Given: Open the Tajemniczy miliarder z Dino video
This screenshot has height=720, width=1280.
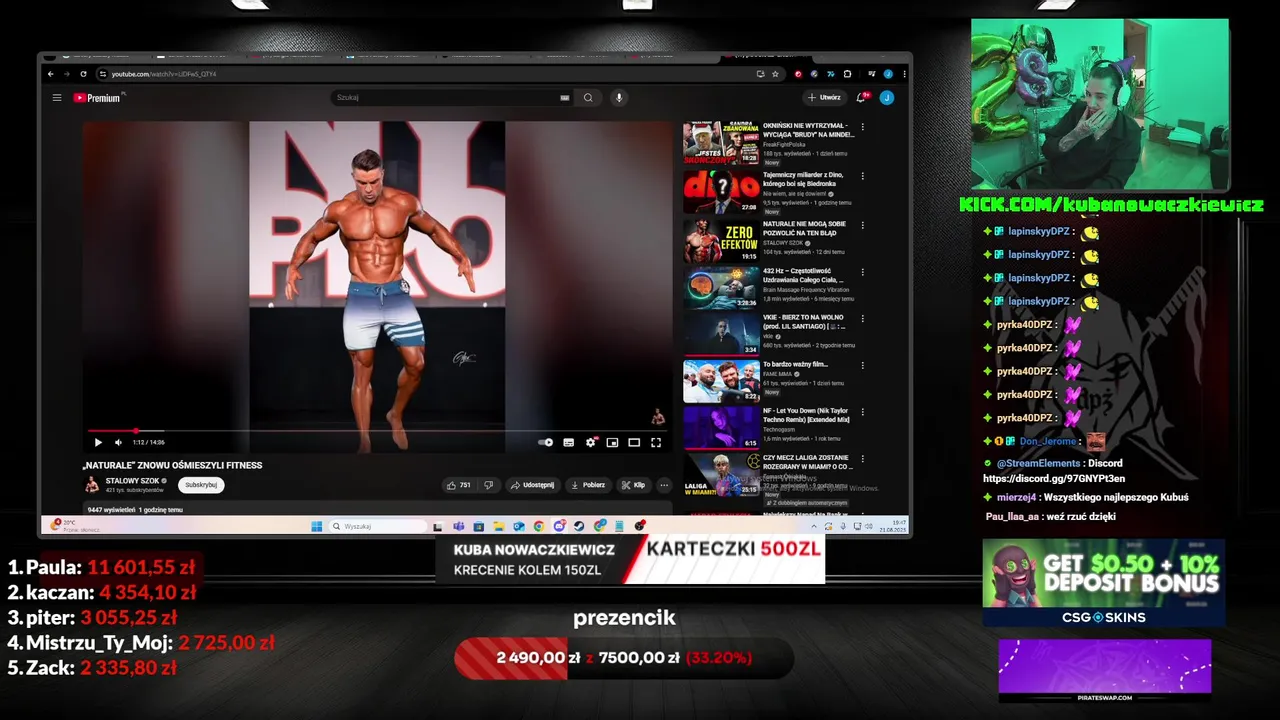Looking at the screenshot, I should click(721, 191).
